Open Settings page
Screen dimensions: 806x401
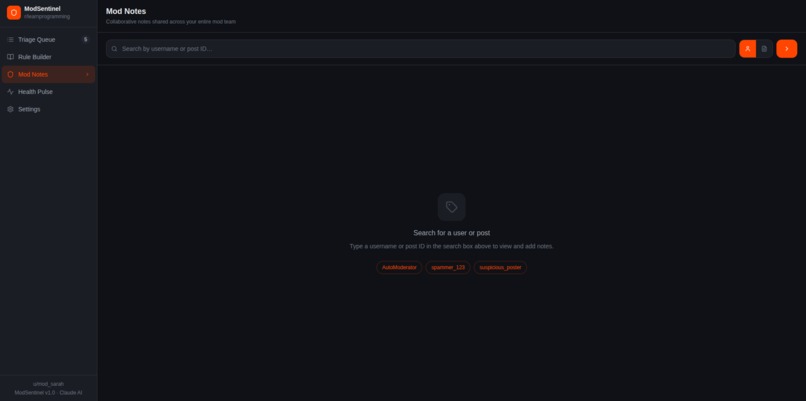(48, 110)
